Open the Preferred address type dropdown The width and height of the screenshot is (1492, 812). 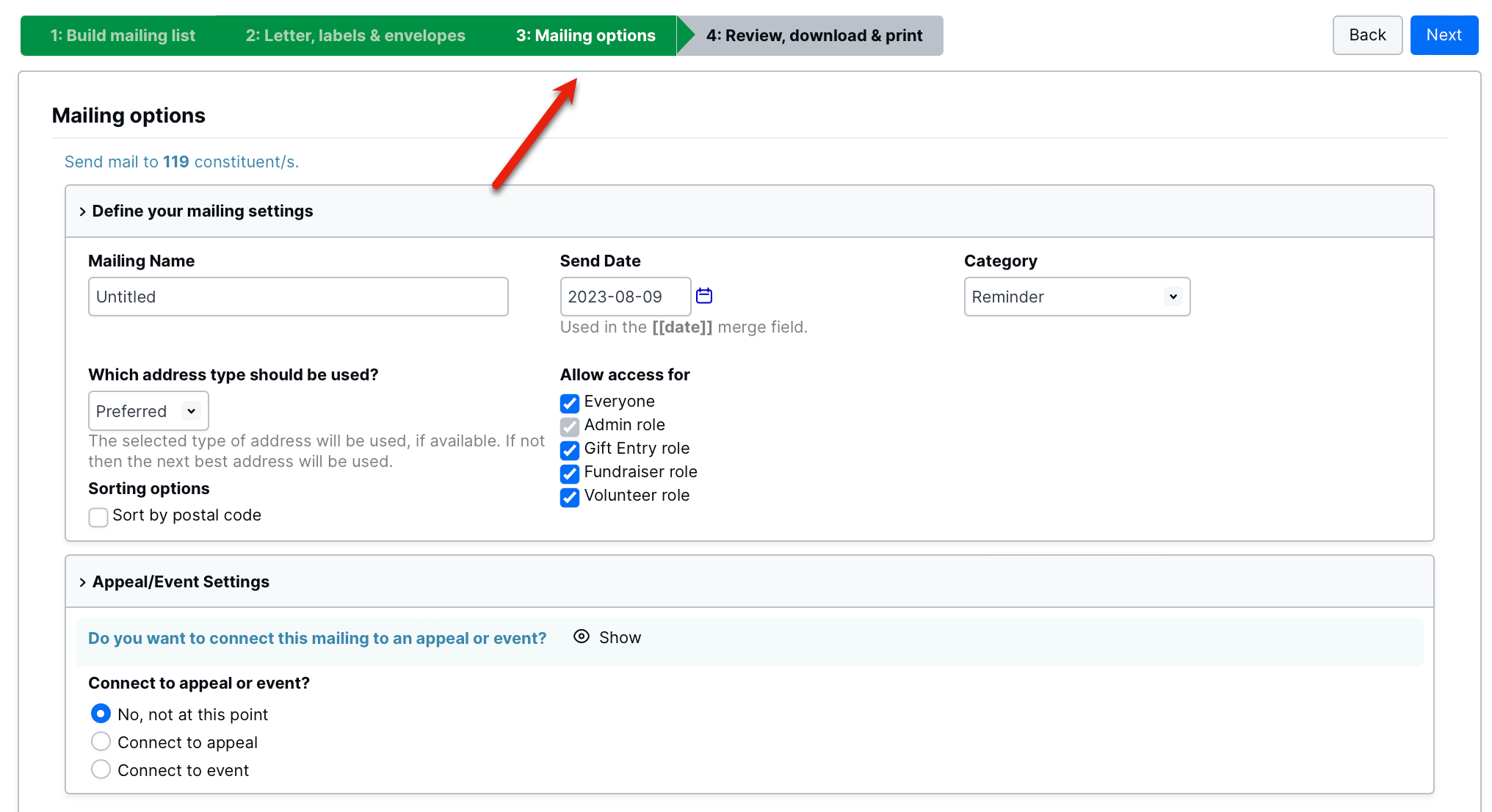click(148, 411)
